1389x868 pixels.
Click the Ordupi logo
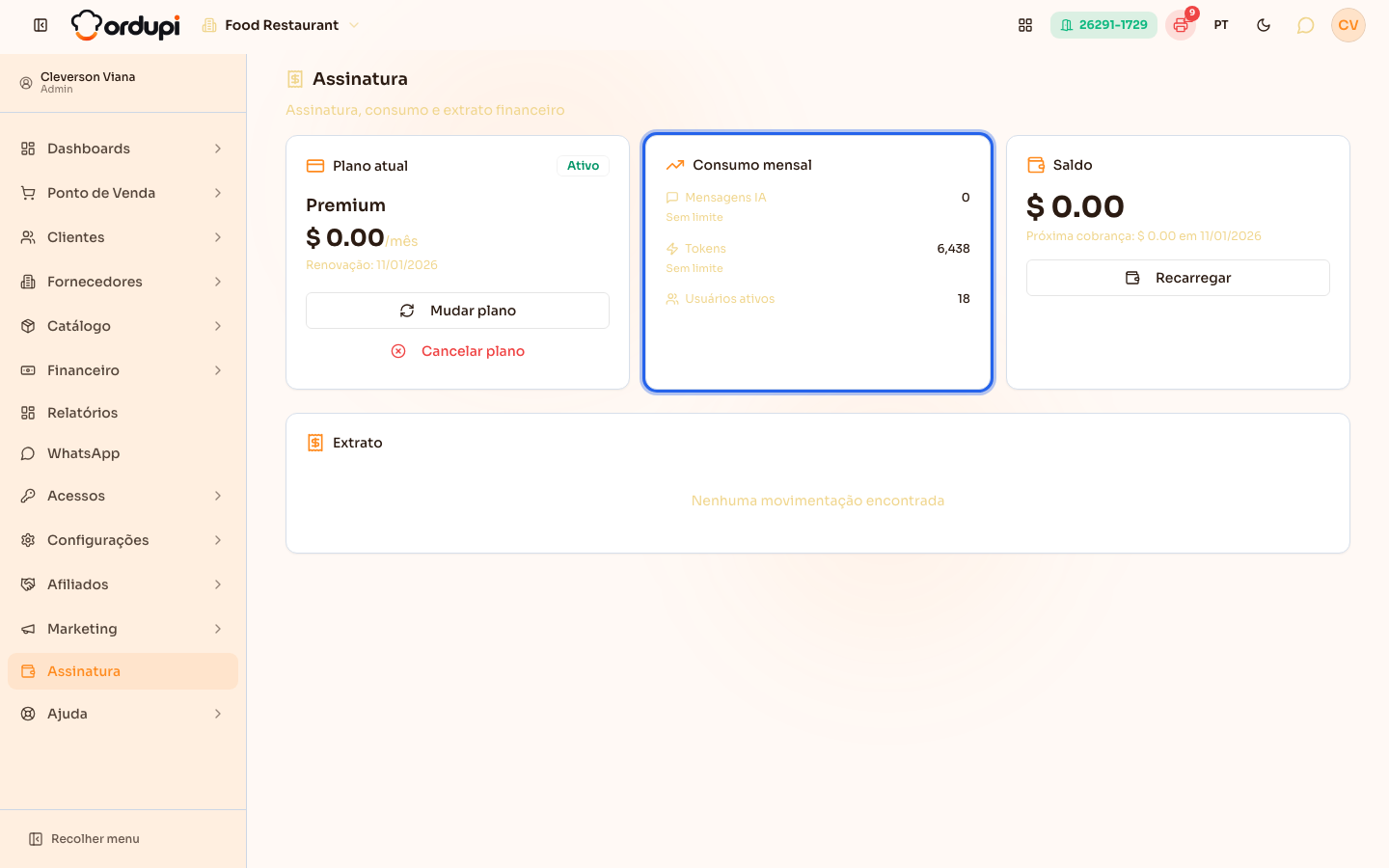pyautogui.click(x=125, y=25)
